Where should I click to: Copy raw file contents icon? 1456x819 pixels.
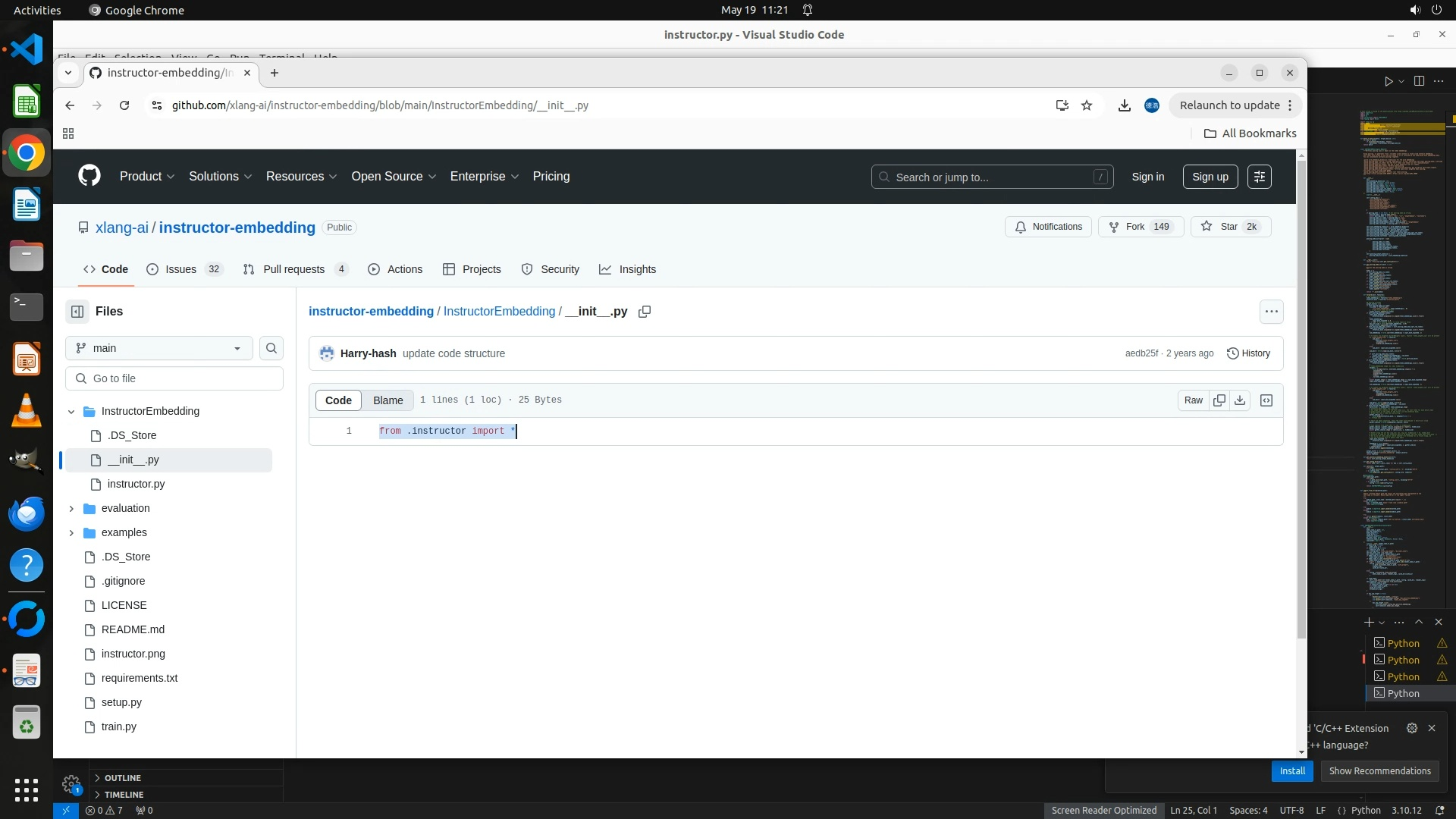(1219, 400)
